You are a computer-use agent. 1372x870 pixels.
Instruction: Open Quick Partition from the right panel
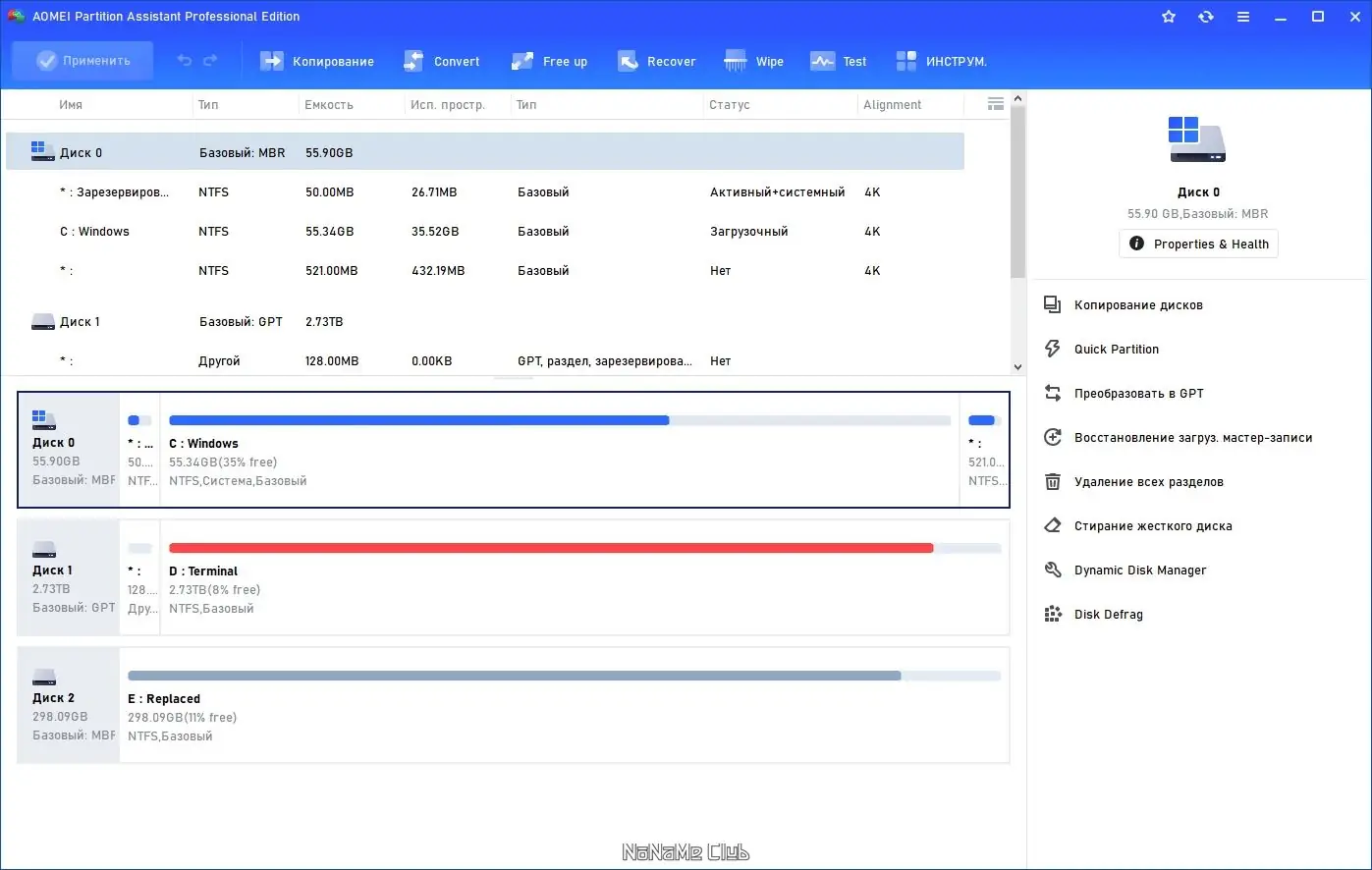click(1117, 349)
